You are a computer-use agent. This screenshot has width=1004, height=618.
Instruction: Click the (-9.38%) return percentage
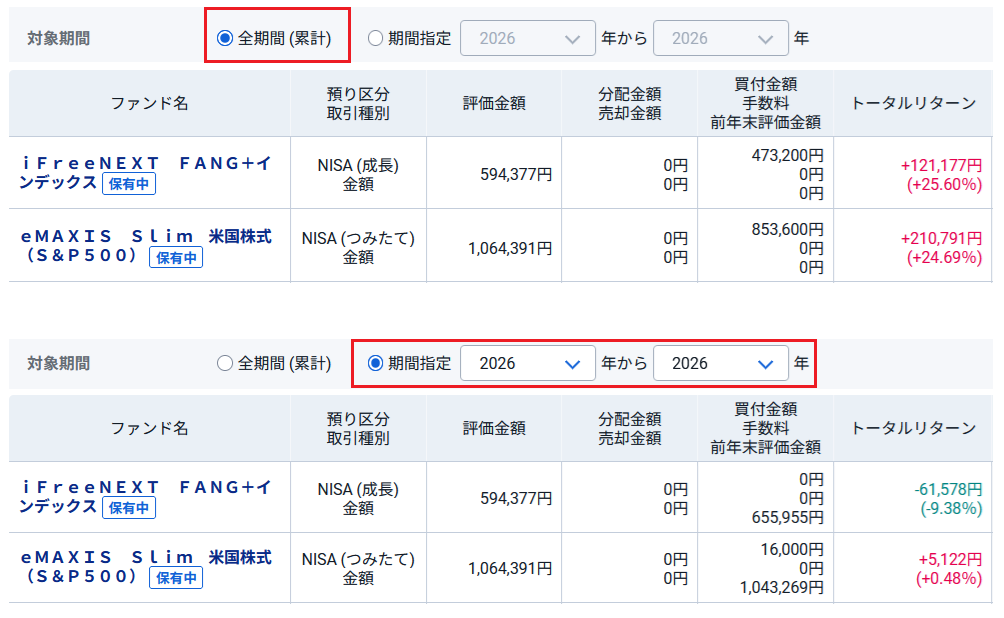951,508
